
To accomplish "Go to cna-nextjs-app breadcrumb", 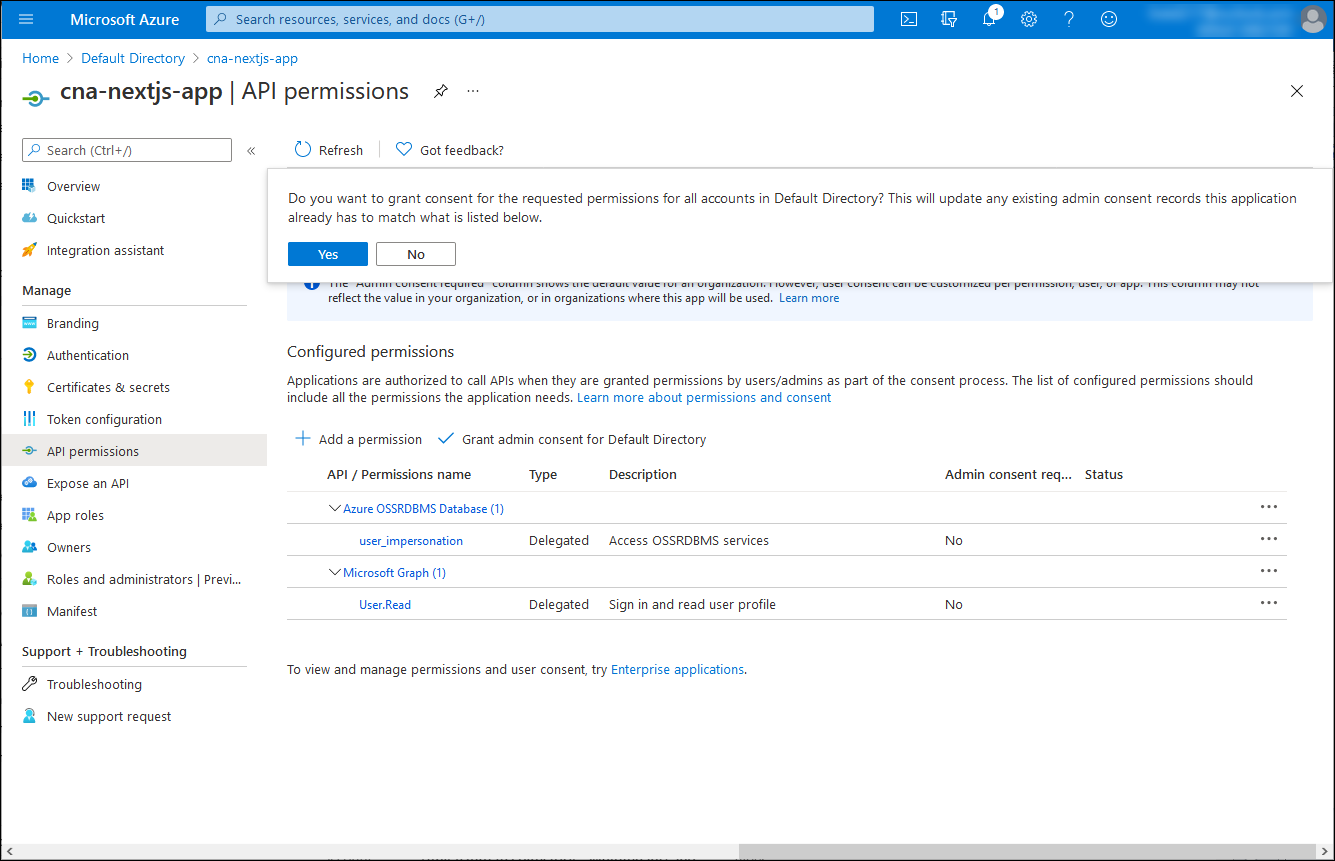I will (x=252, y=58).
